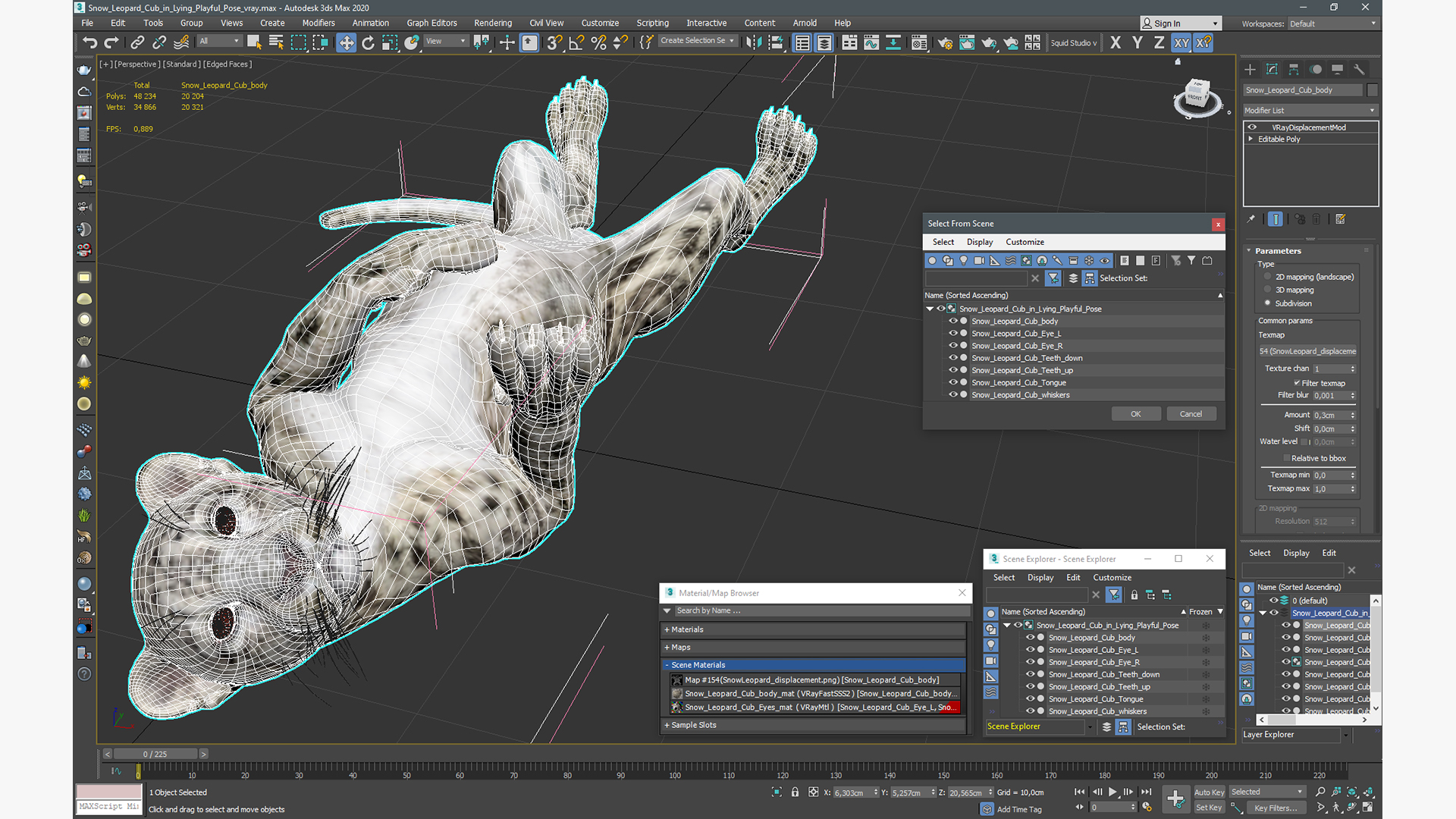The width and height of the screenshot is (1456, 819).
Task: Click the Rotate tool icon
Action: (x=367, y=42)
